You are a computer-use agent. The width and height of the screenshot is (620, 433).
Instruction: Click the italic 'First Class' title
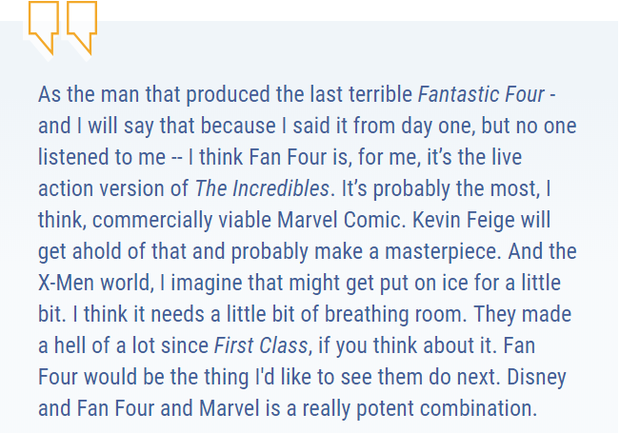[x=261, y=345]
